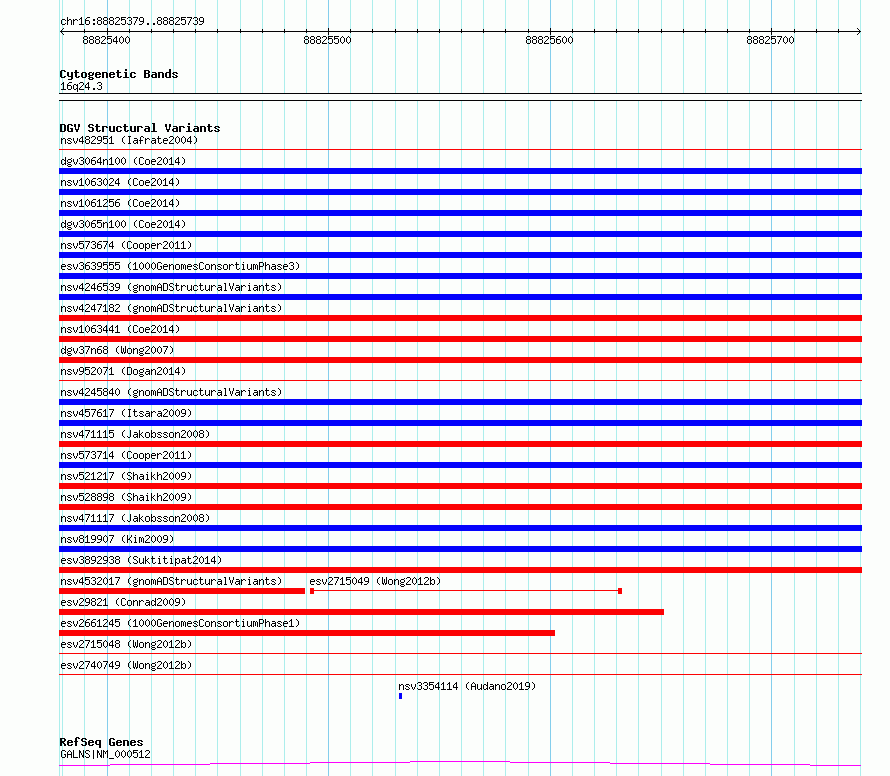Click the 88825500 ruler coordinate

[x=328, y=40]
